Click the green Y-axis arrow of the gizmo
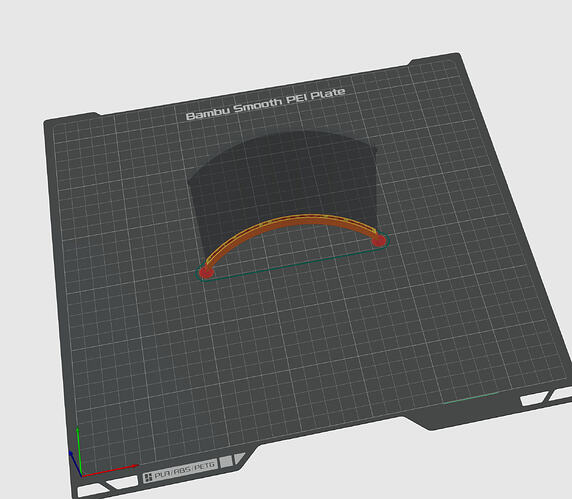This screenshot has width=572, height=499. pos(79,452)
